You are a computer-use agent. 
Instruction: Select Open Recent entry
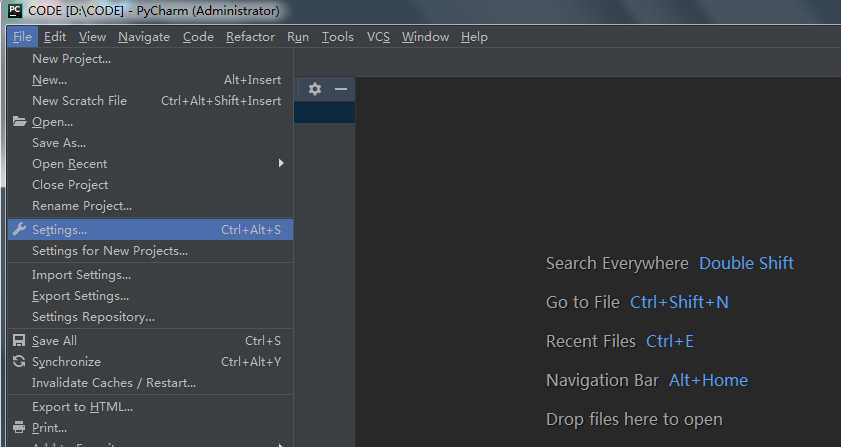point(151,164)
